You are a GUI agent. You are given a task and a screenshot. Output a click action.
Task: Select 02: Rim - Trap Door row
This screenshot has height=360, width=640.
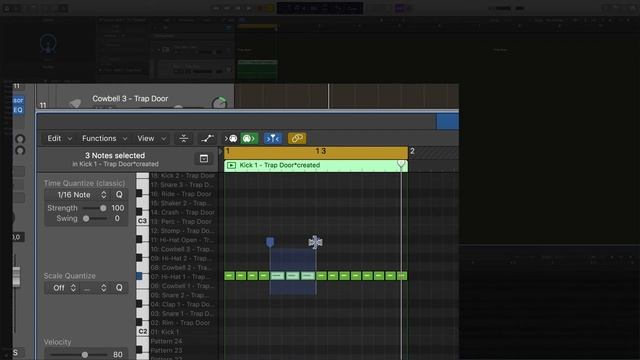182,323
